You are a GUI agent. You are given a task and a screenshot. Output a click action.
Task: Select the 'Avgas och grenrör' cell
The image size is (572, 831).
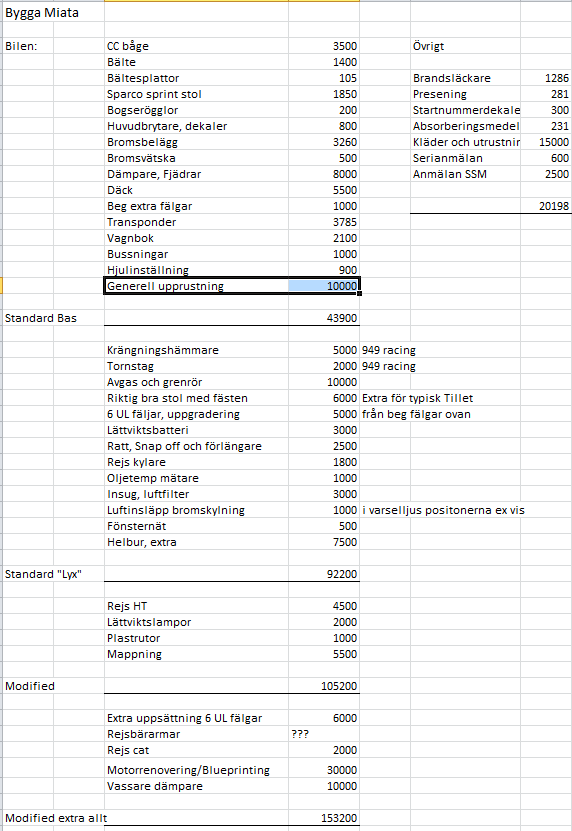pyautogui.click(x=196, y=382)
